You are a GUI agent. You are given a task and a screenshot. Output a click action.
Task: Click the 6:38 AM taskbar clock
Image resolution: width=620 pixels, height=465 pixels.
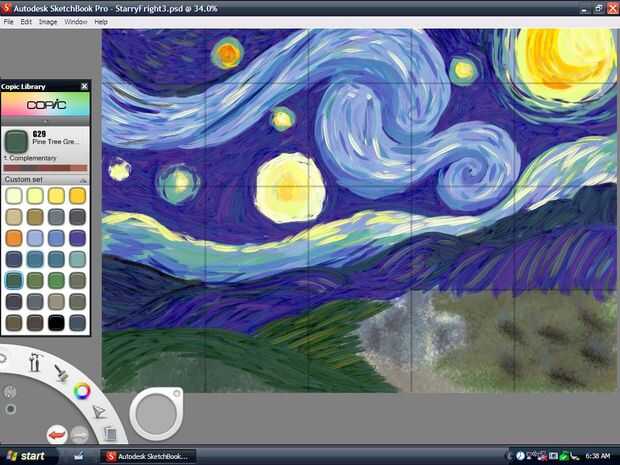(597, 456)
